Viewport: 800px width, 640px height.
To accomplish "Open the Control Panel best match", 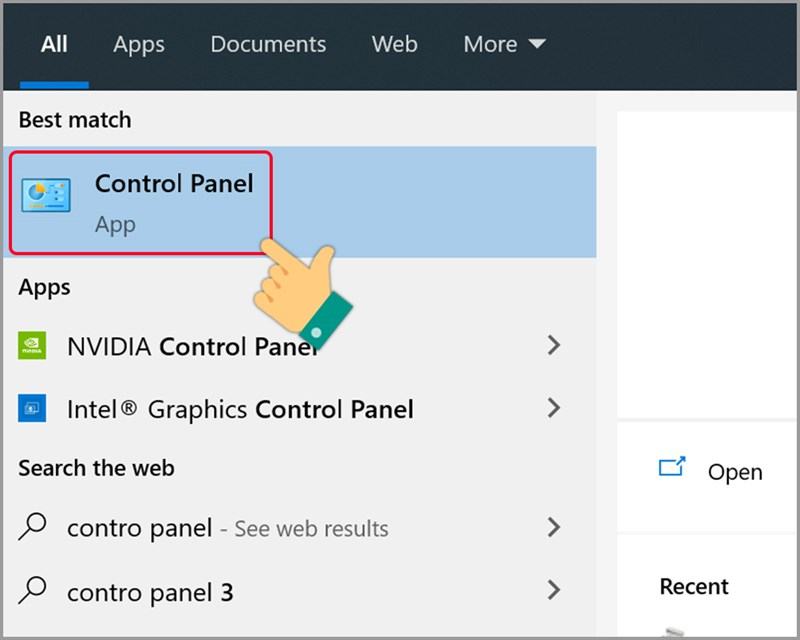I will (x=174, y=201).
